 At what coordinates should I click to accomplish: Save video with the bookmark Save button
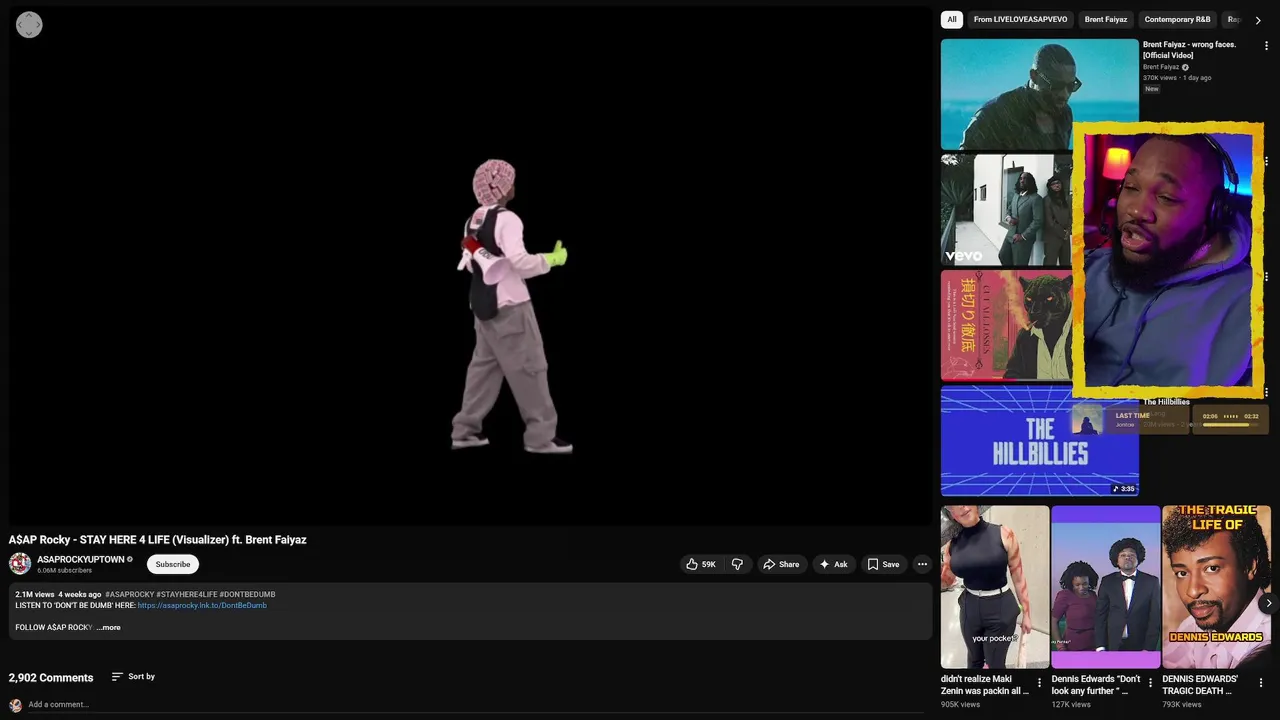pyautogui.click(x=883, y=564)
